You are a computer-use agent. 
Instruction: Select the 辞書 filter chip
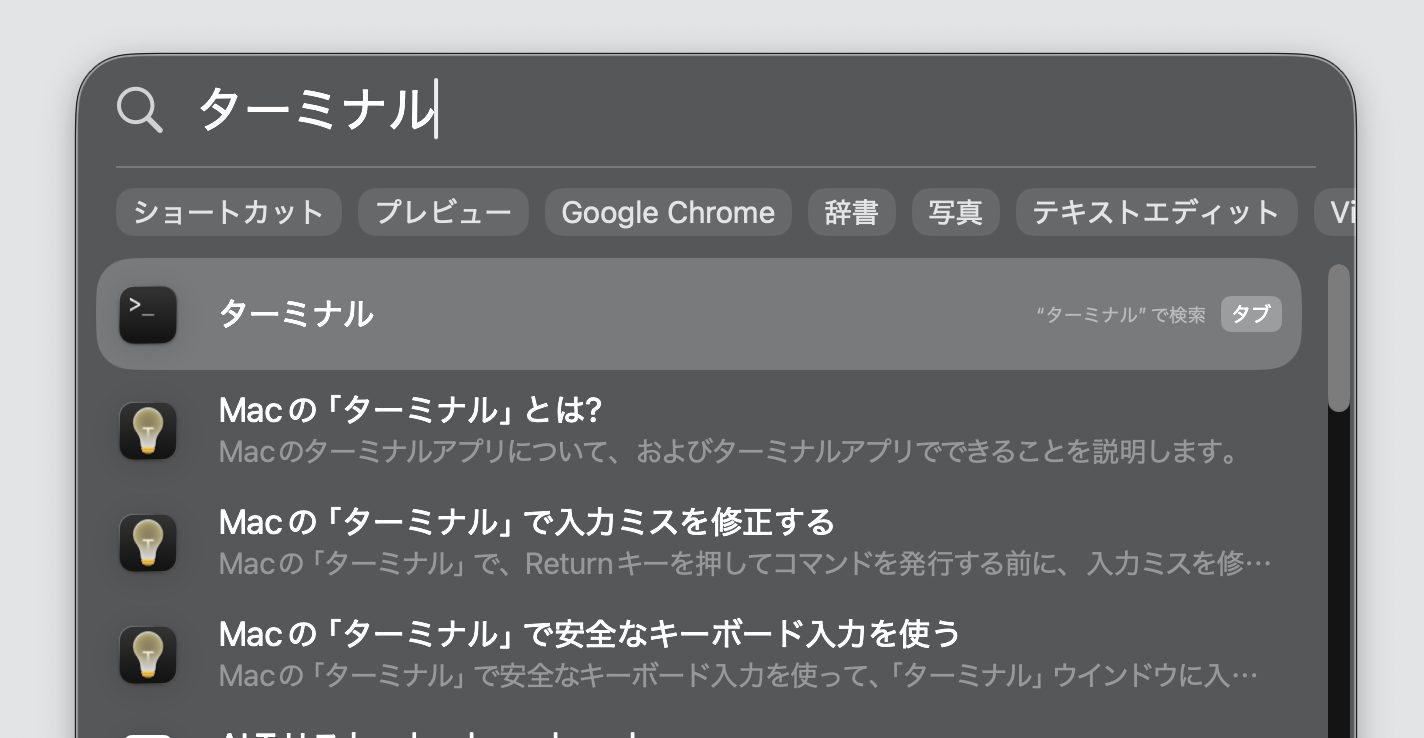pos(851,212)
